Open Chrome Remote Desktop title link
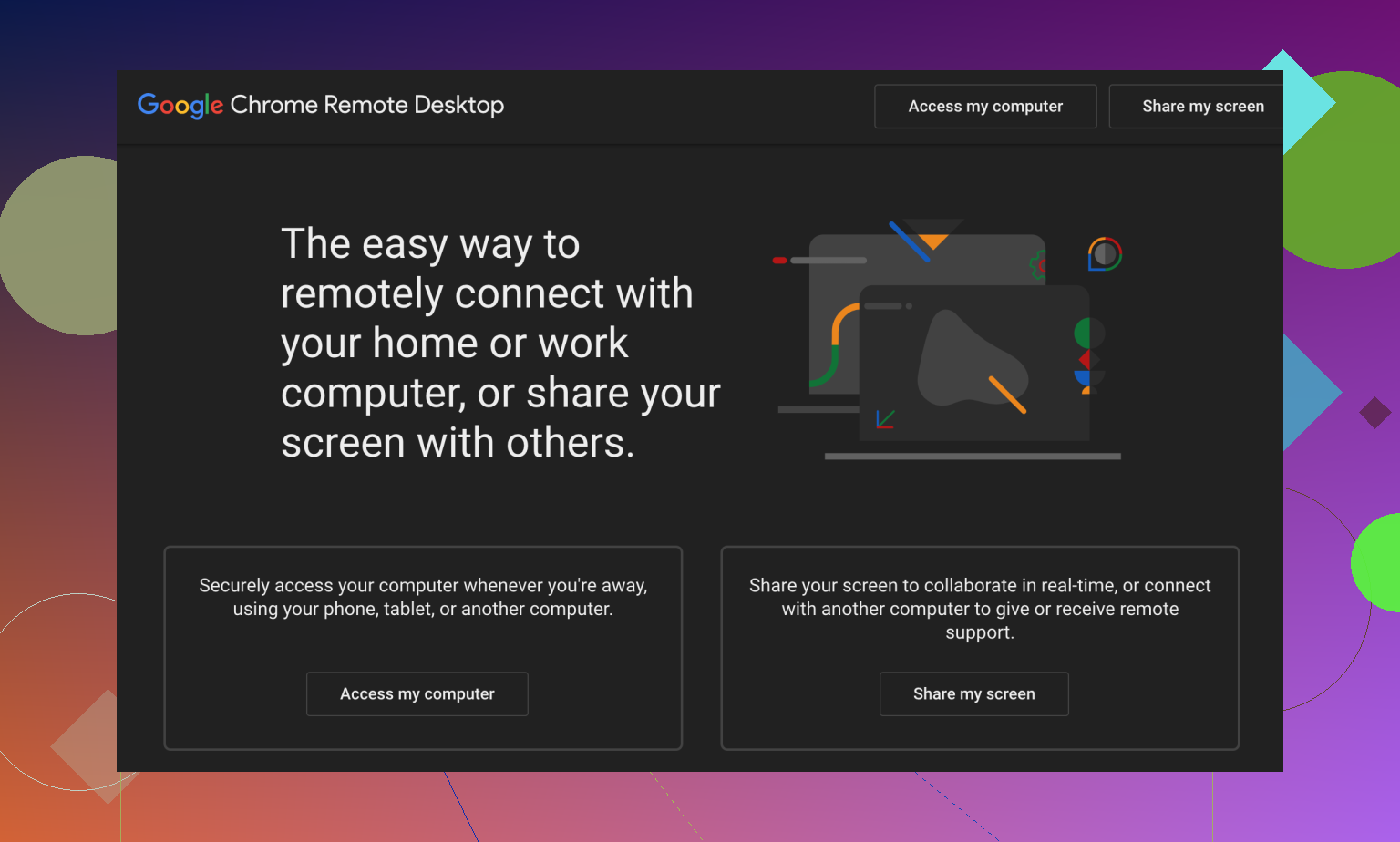The height and width of the screenshot is (842, 1400). (x=367, y=105)
